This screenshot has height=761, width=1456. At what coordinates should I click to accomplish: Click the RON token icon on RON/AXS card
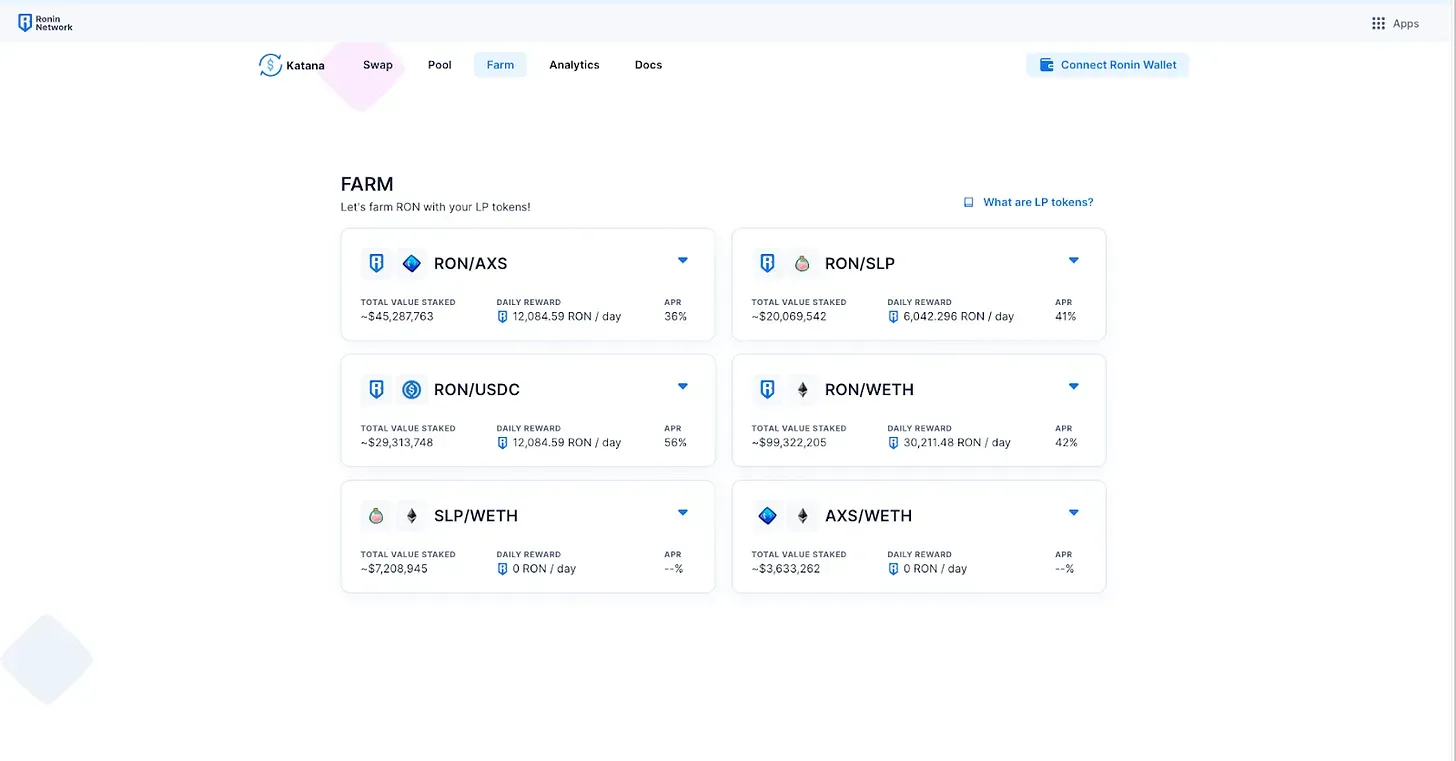pyautogui.click(x=376, y=262)
